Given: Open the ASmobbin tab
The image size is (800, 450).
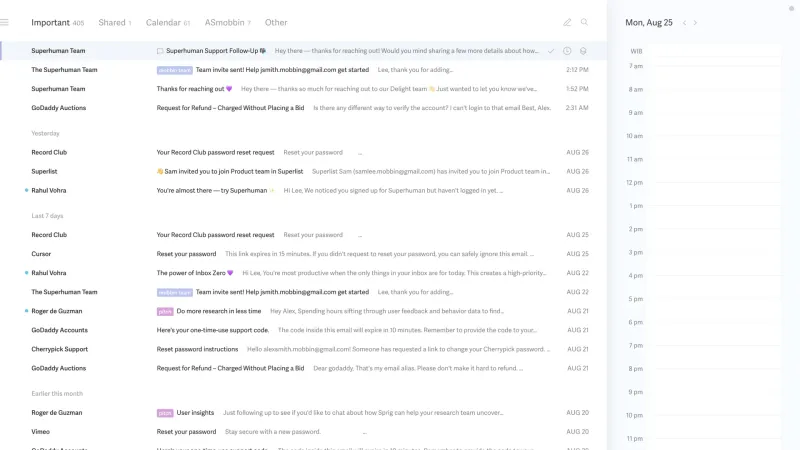Looking at the screenshot, I should point(228,22).
